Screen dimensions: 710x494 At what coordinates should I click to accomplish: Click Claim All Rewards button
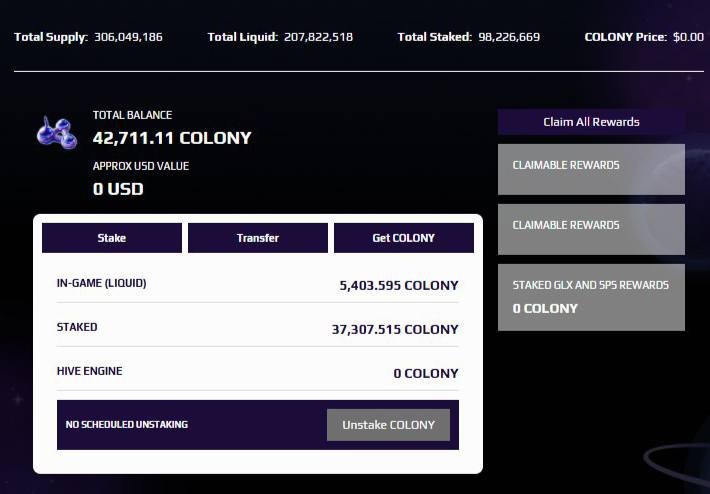click(x=591, y=122)
